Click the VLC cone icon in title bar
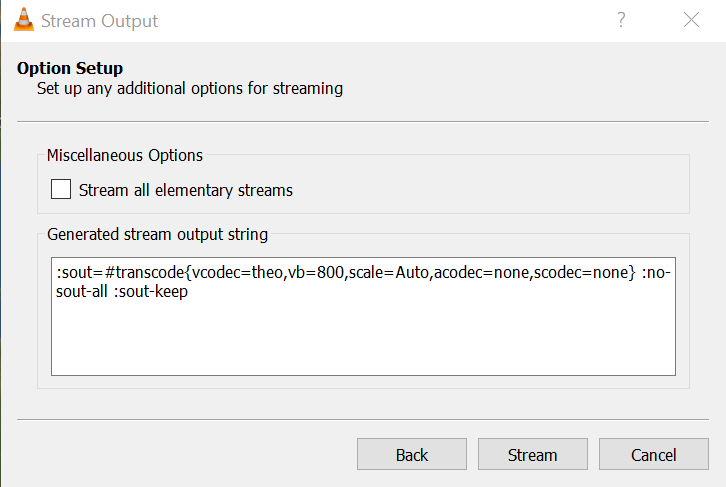 point(23,20)
